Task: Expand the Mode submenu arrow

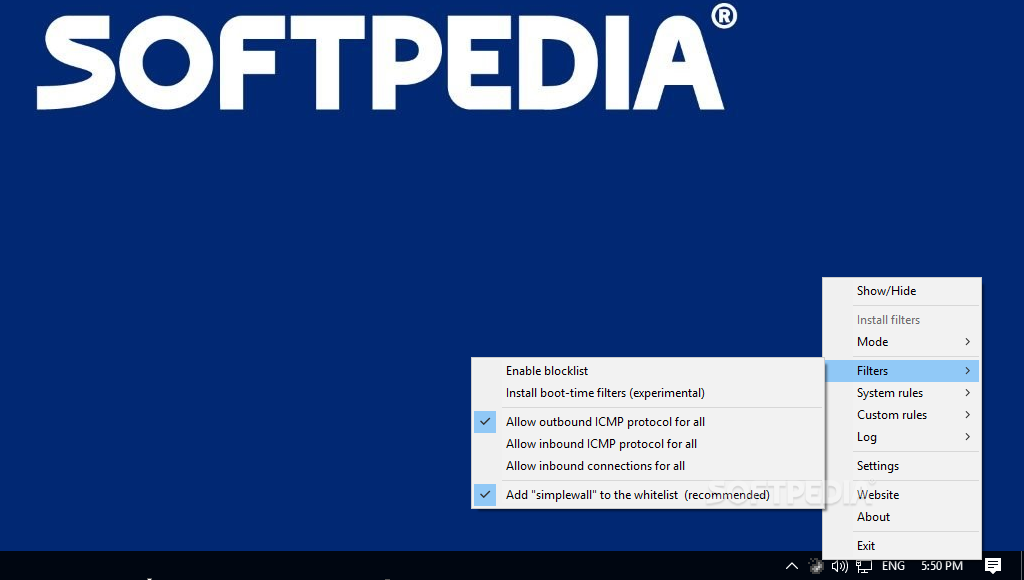Action: [x=967, y=342]
